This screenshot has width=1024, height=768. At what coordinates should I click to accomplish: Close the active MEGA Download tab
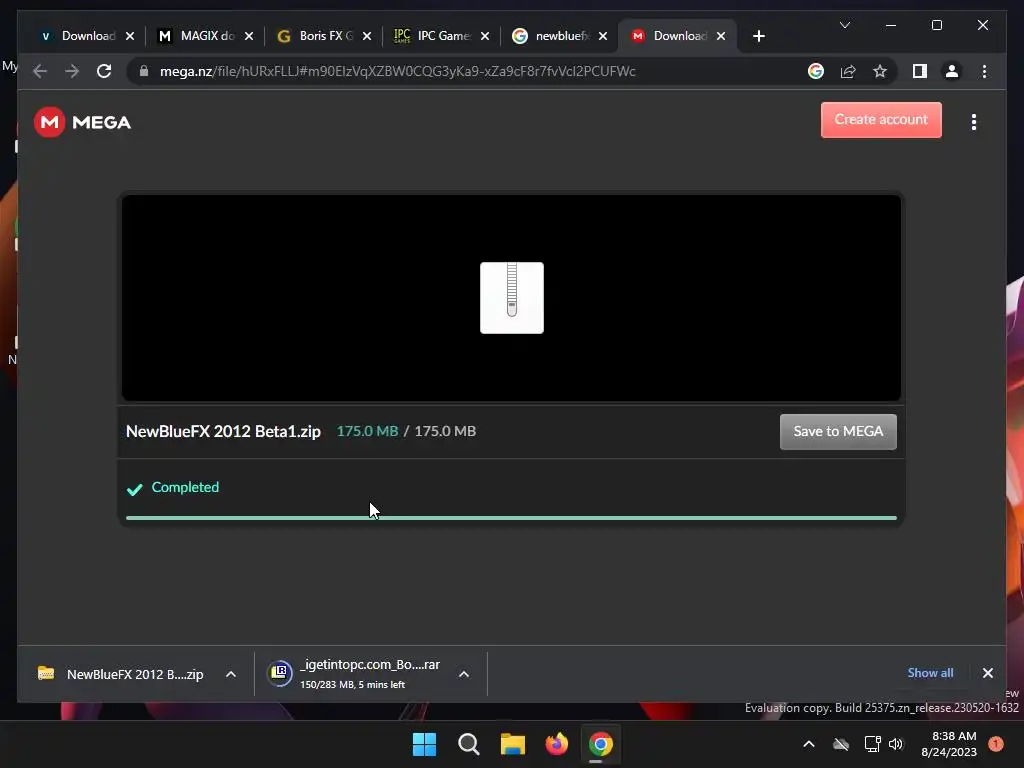click(x=721, y=36)
